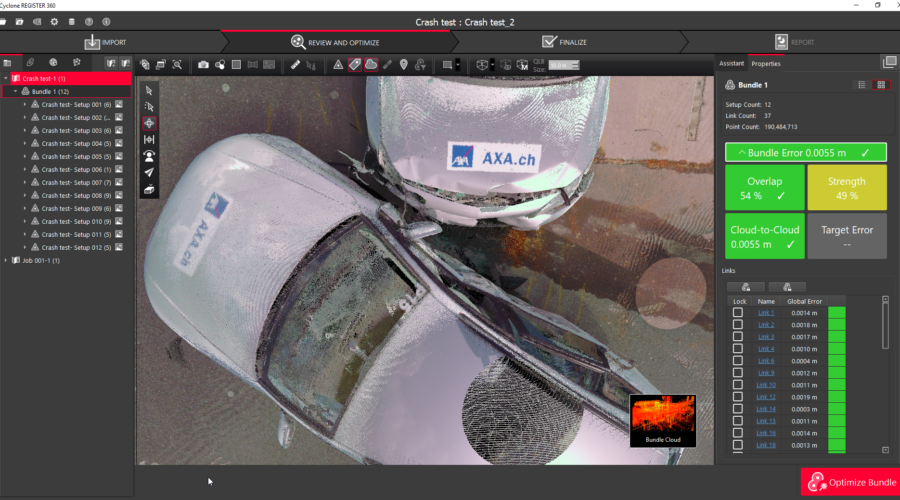Go to the REVIEW AND OPTIMIZE step
Image resolution: width=900 pixels, height=500 pixels.
336,42
